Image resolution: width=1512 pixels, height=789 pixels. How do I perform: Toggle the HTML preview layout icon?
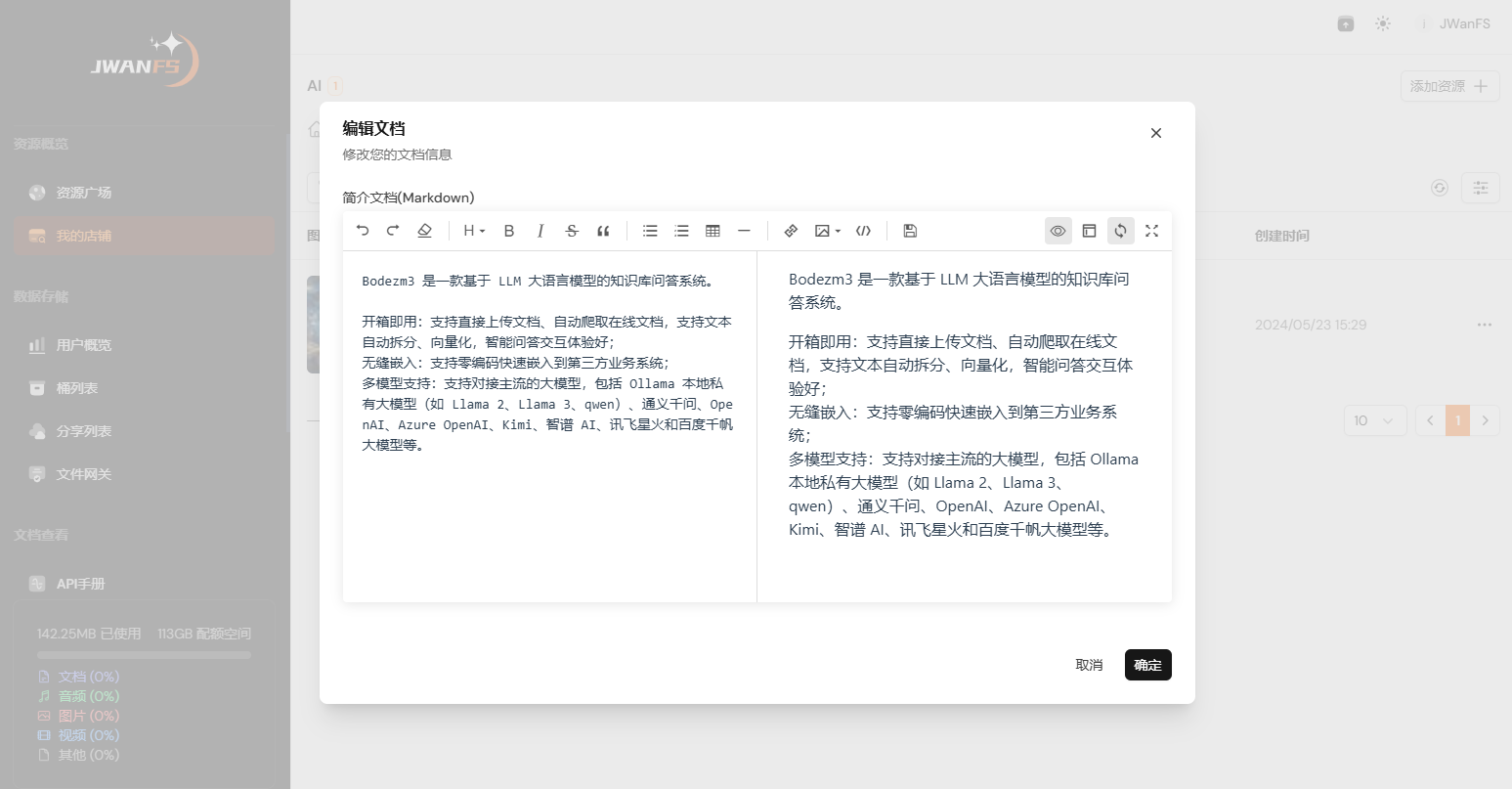coord(1089,231)
